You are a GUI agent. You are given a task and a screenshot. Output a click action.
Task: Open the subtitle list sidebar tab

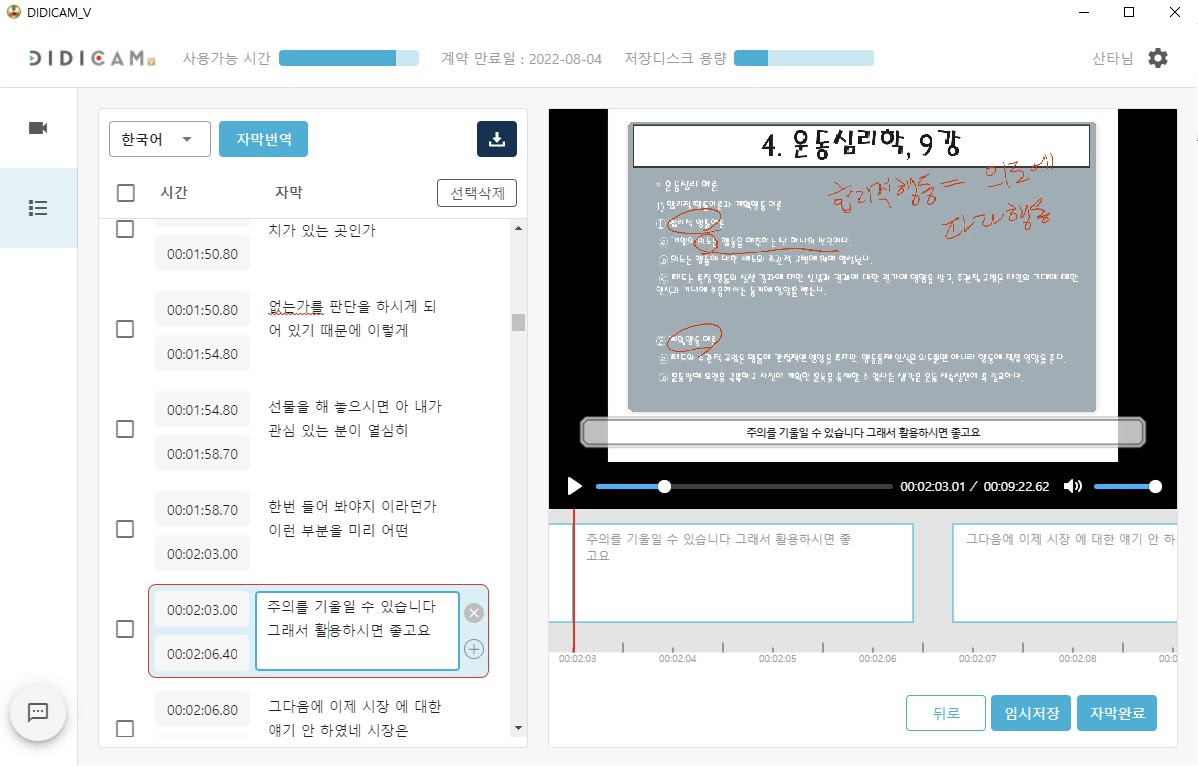pyautogui.click(x=38, y=208)
